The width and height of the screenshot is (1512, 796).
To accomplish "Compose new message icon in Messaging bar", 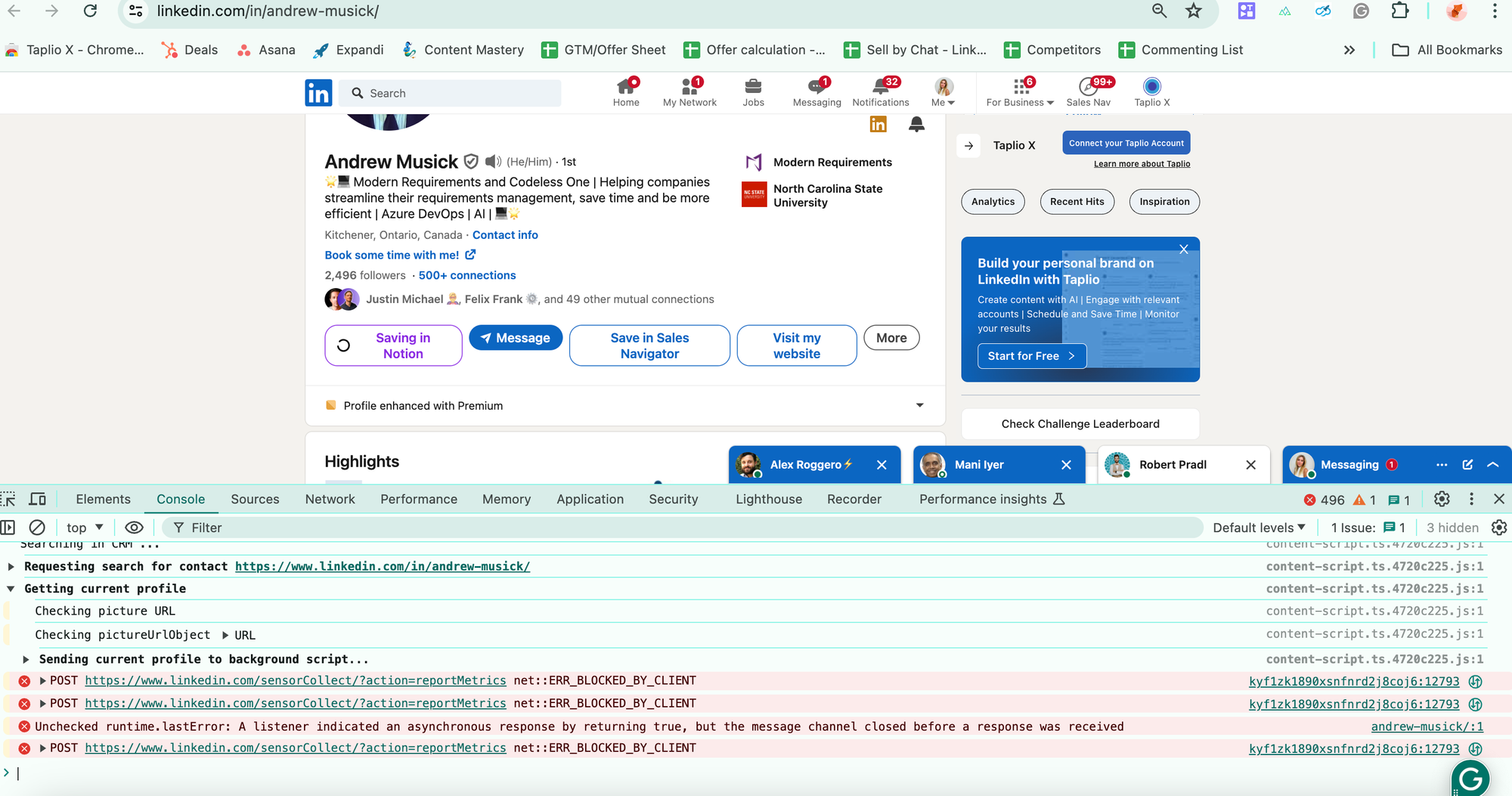I will point(1467,465).
